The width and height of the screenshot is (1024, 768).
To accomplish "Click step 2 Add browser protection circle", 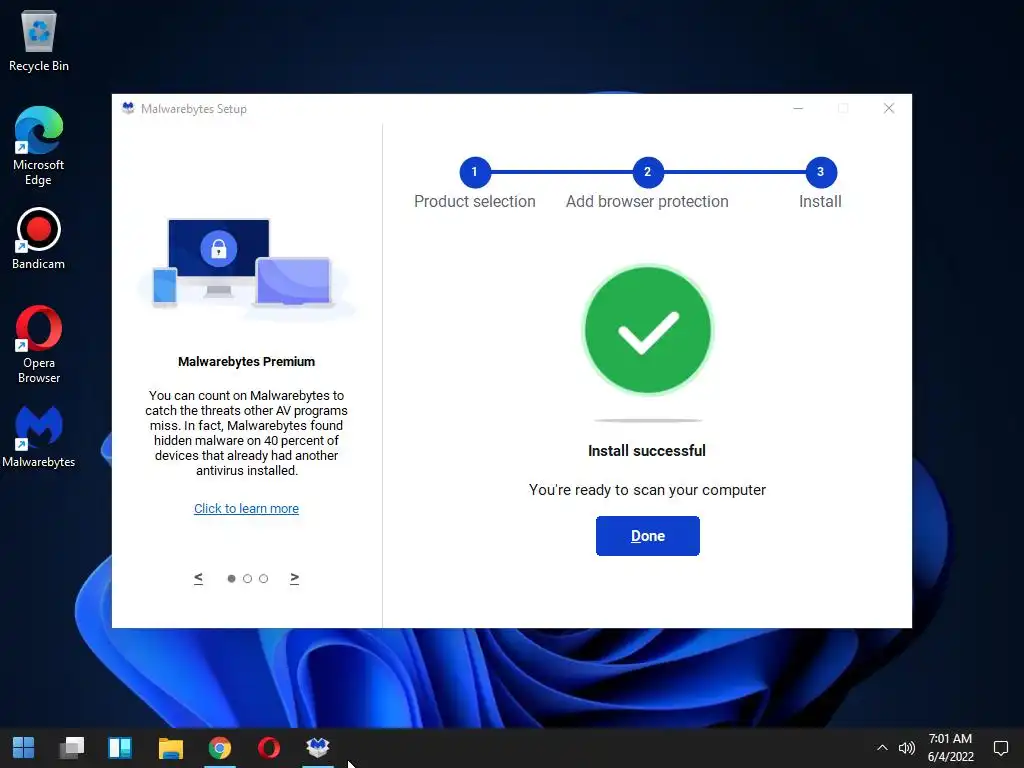I will (648, 172).
